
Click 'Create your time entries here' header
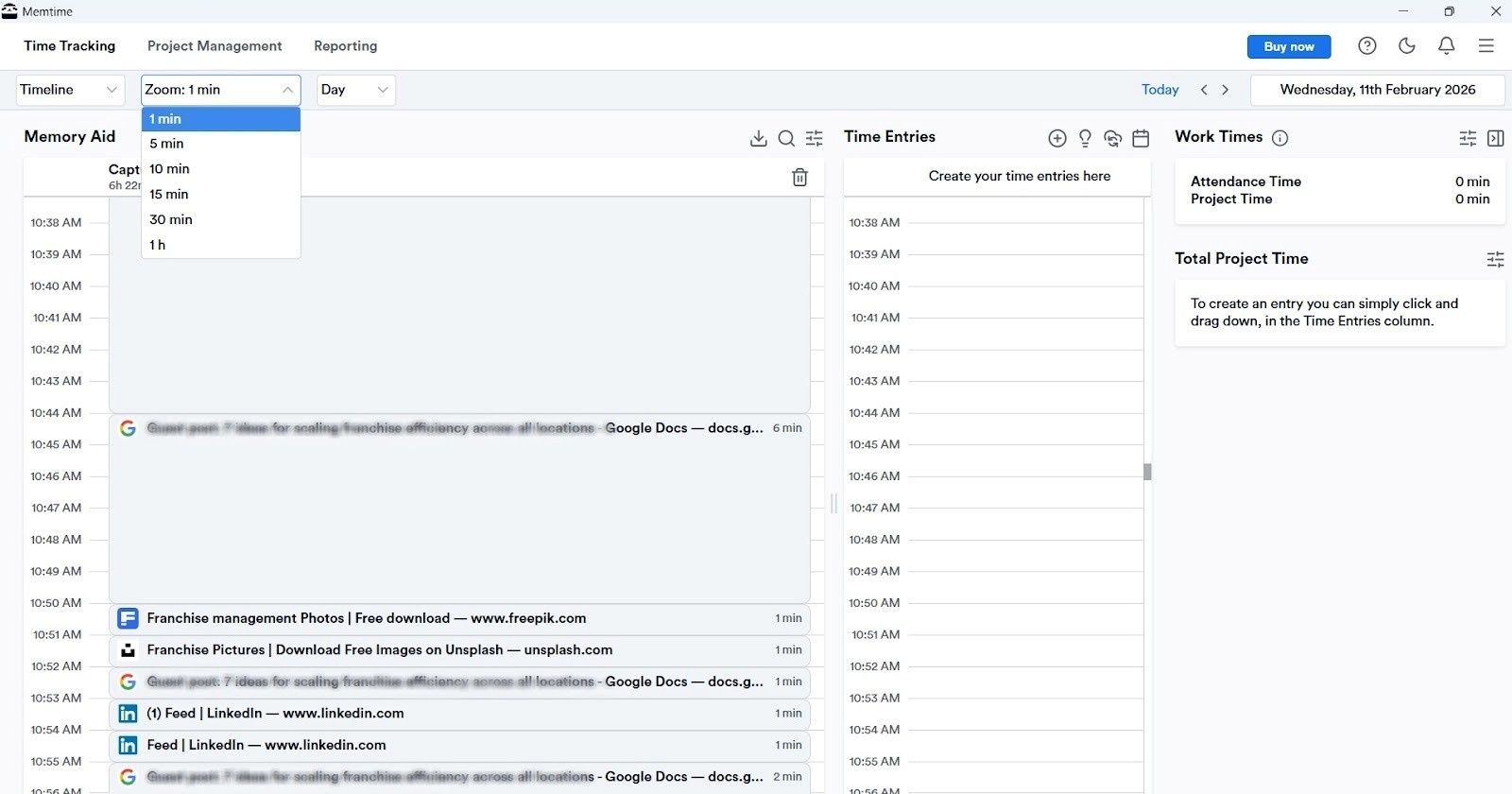click(1019, 176)
